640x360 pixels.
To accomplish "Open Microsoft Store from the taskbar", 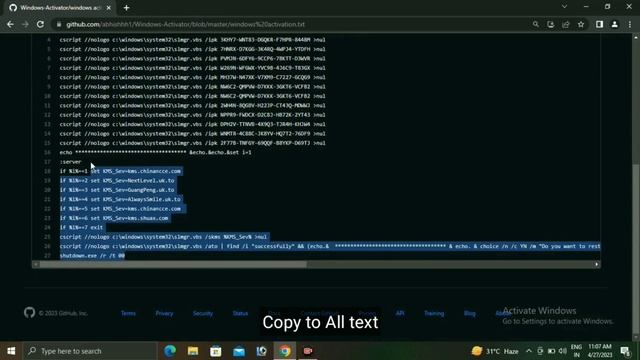I will (x=216, y=351).
